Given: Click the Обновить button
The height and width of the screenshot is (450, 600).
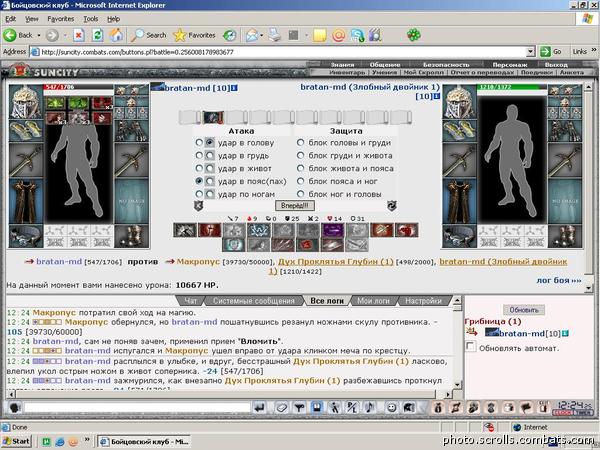Looking at the screenshot, I should [x=524, y=310].
